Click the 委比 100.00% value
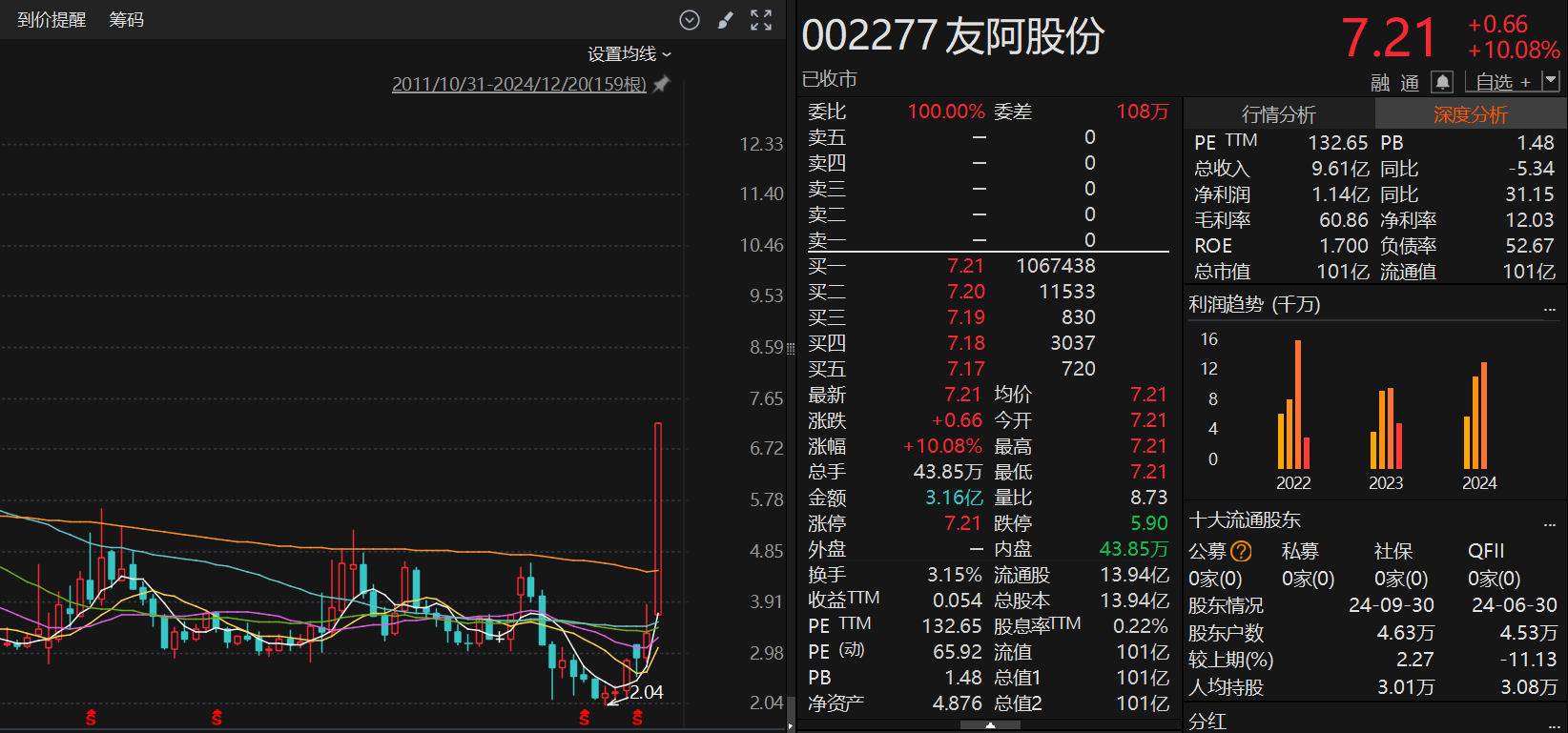 coord(945,112)
